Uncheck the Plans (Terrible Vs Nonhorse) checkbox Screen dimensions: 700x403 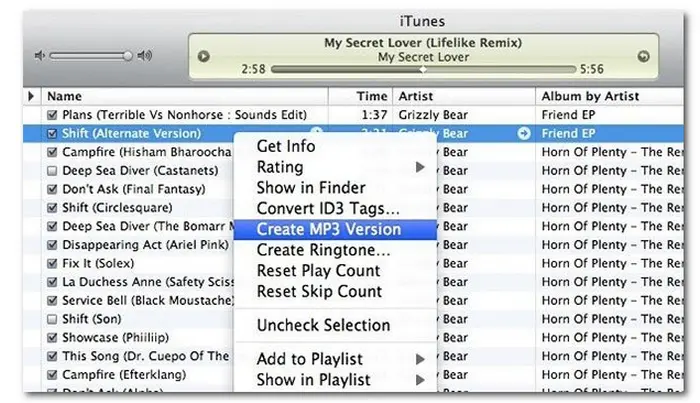[x=52, y=115]
